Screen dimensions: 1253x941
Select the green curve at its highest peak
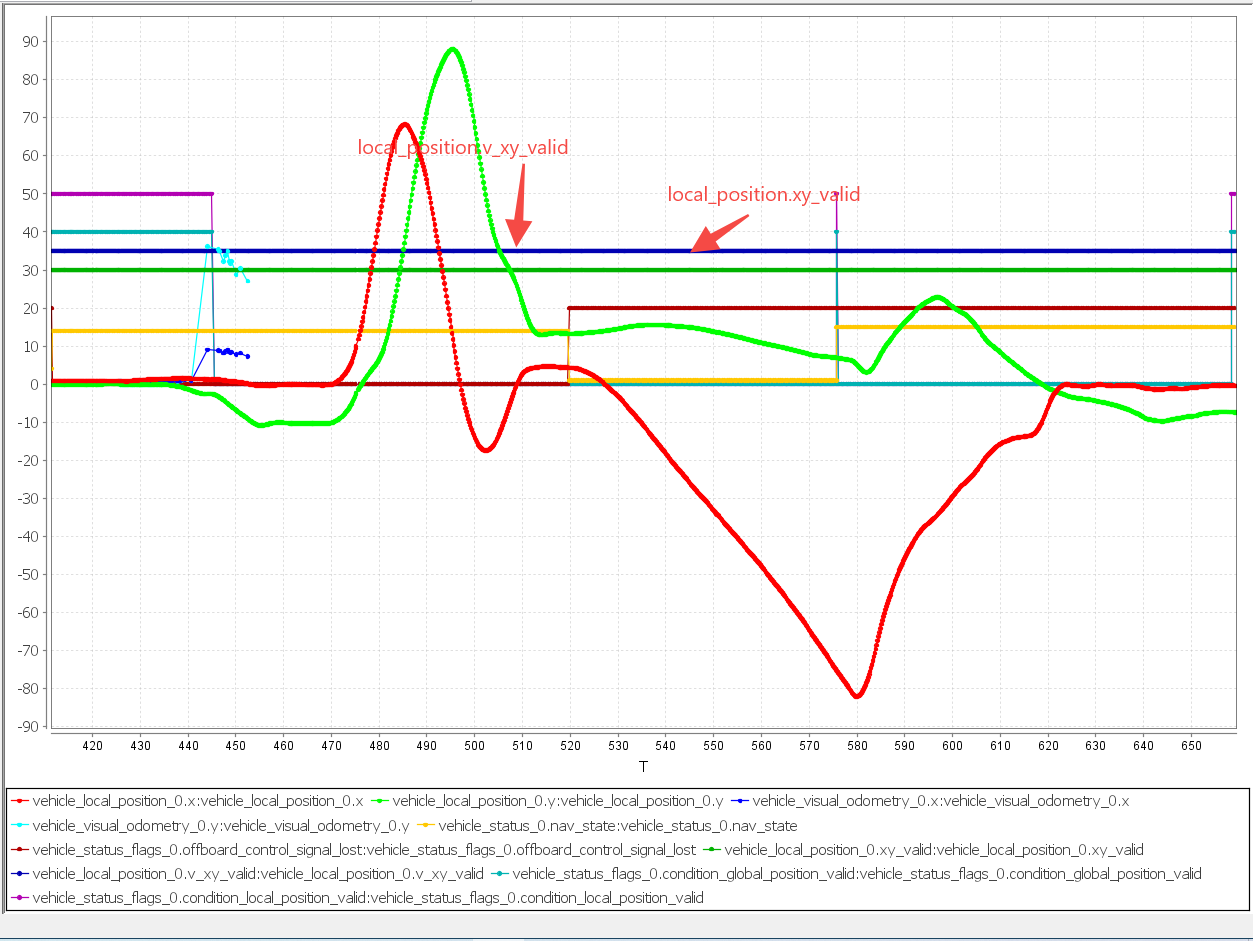tap(451, 48)
